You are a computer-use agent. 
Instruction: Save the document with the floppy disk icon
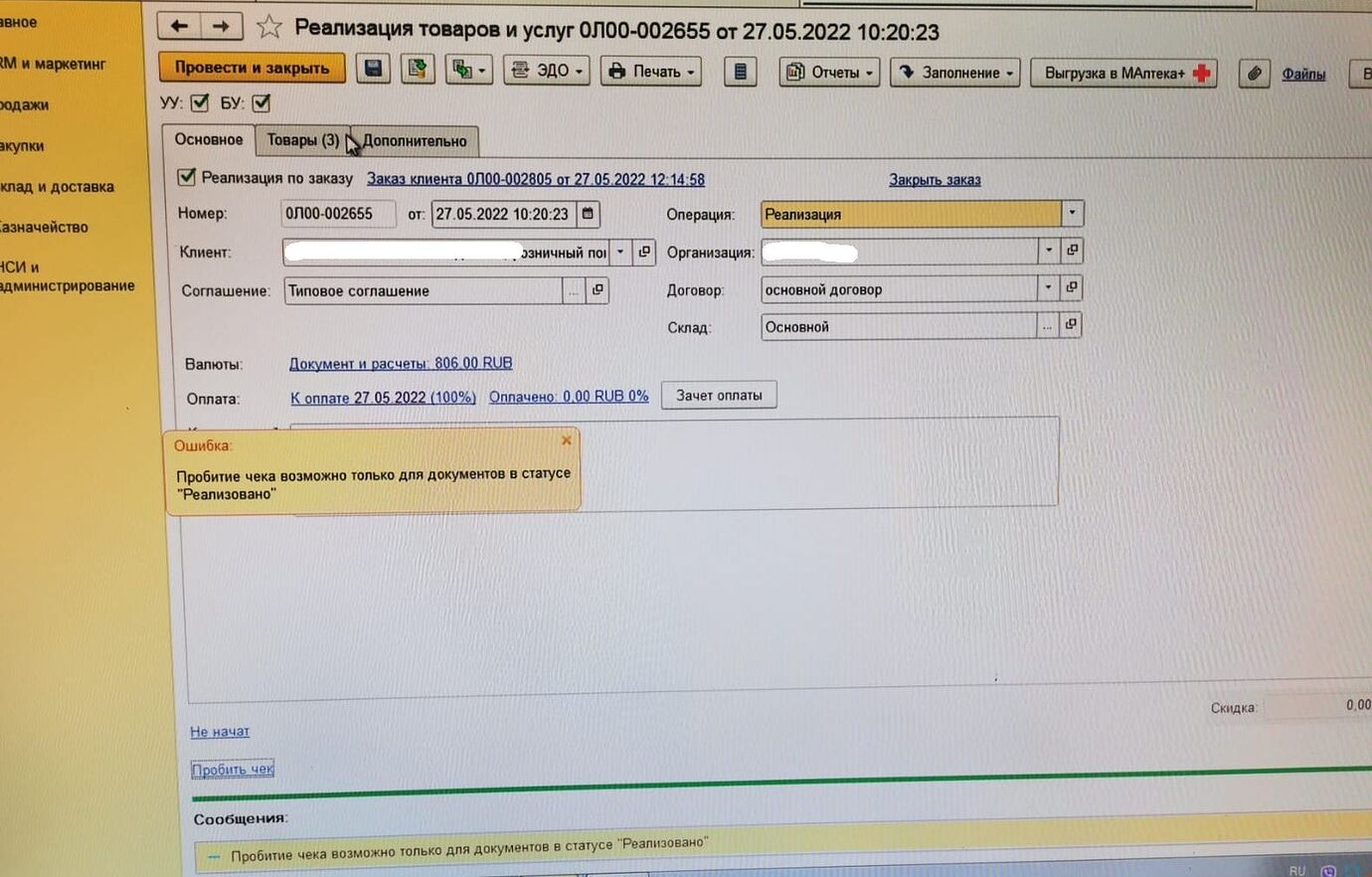373,69
